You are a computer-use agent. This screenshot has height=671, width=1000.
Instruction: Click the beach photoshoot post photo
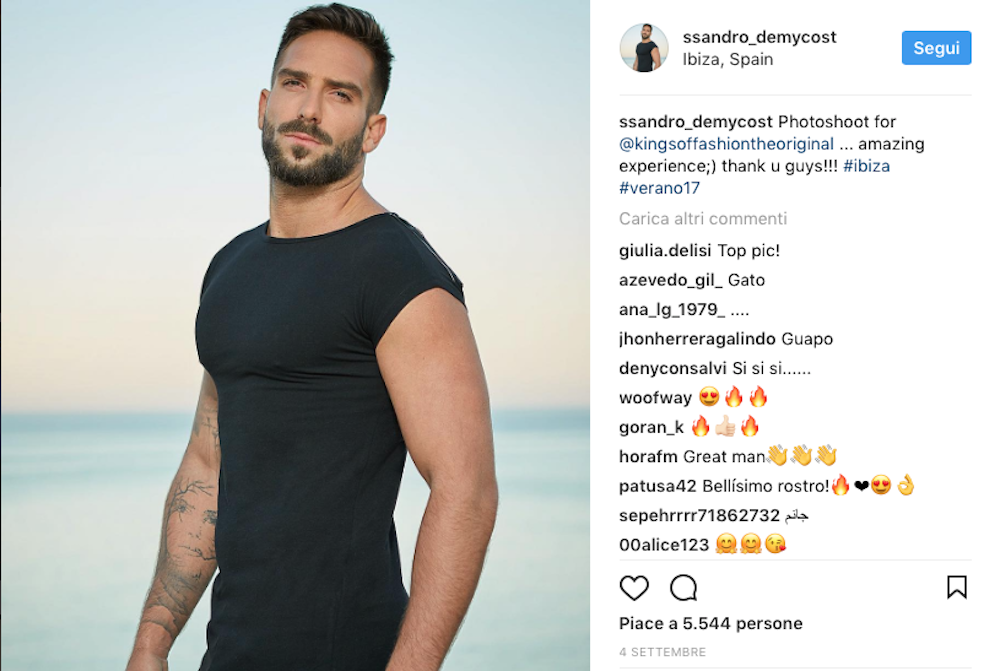click(x=295, y=336)
